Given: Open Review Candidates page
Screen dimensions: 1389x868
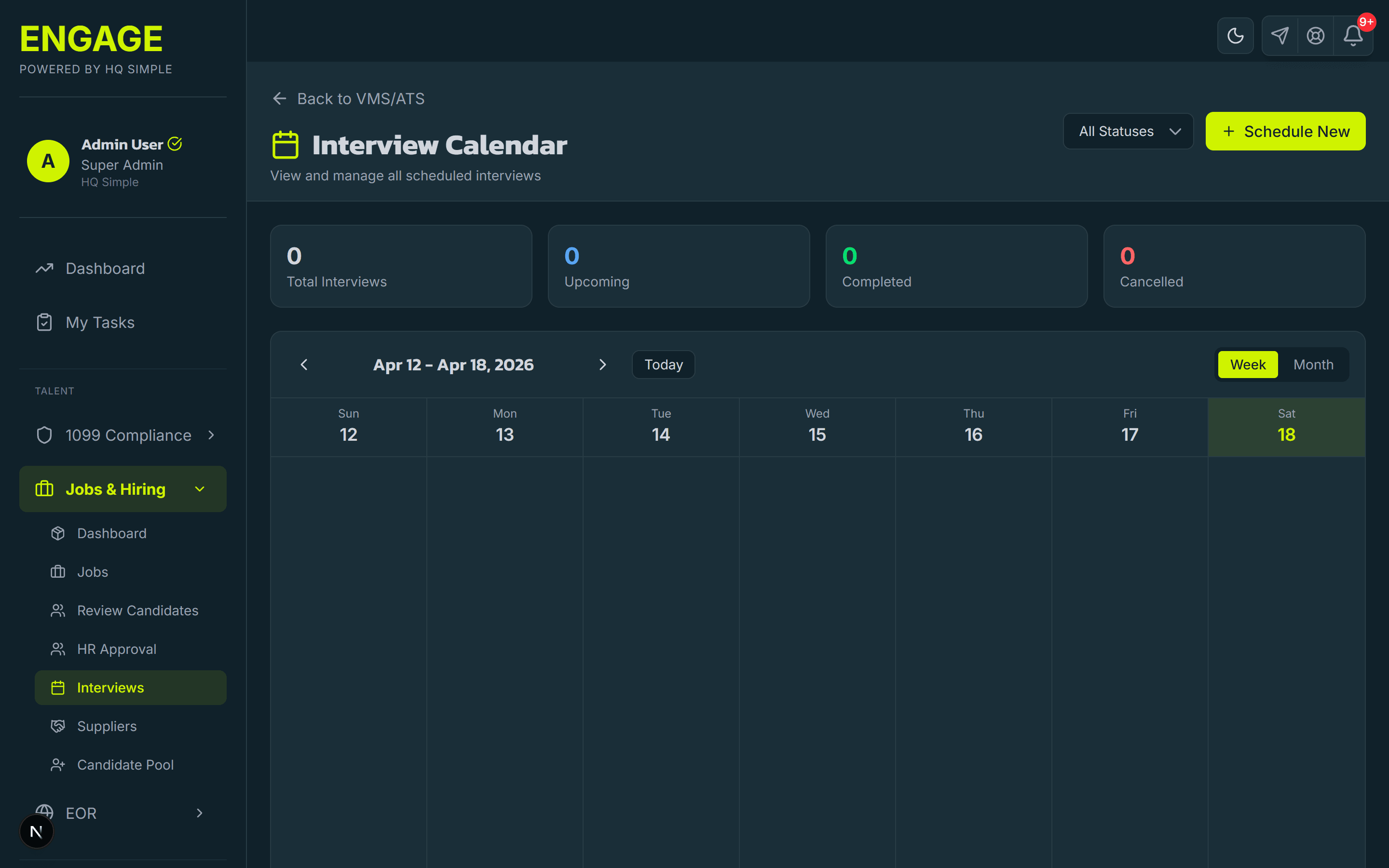Looking at the screenshot, I should pos(131,610).
